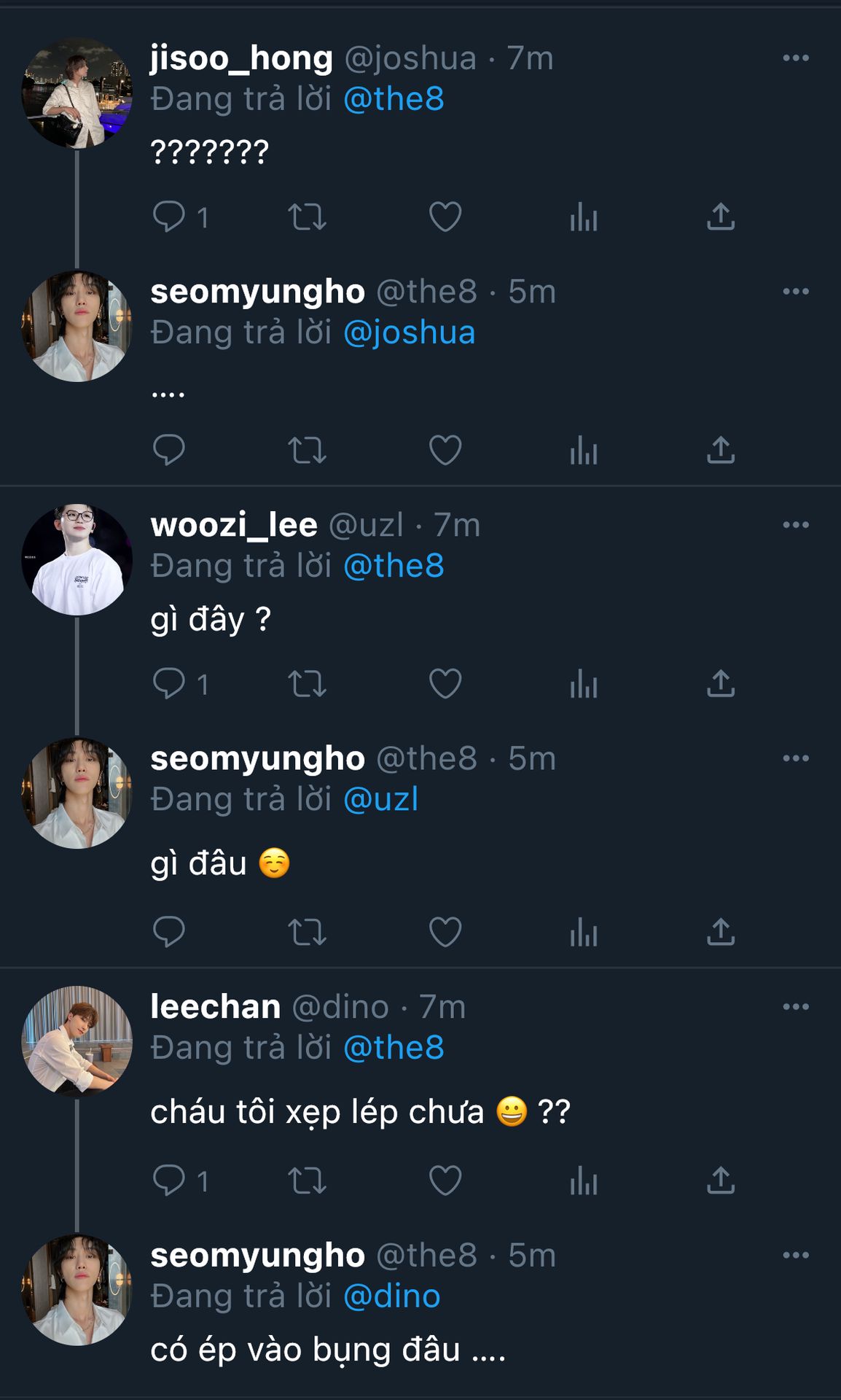
Task: Open more options for jisoo_hong's tweet
Action: point(796,58)
